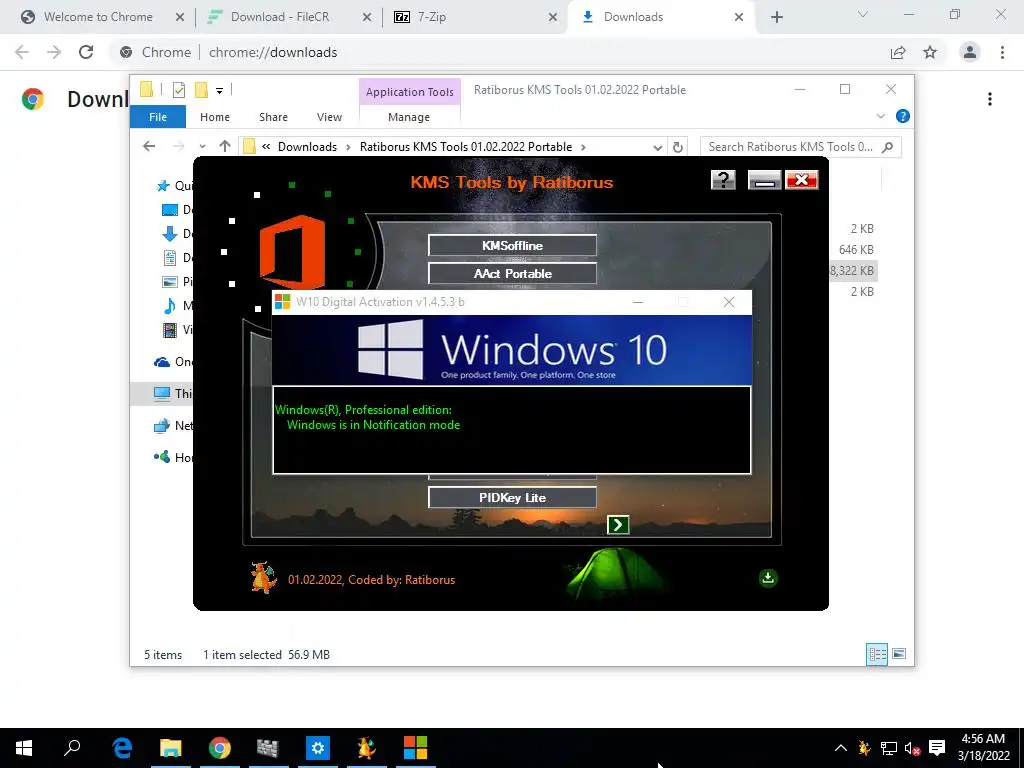Image resolution: width=1024 pixels, height=768 pixels.
Task: Open Explorer help blue question icon
Action: 903,116
